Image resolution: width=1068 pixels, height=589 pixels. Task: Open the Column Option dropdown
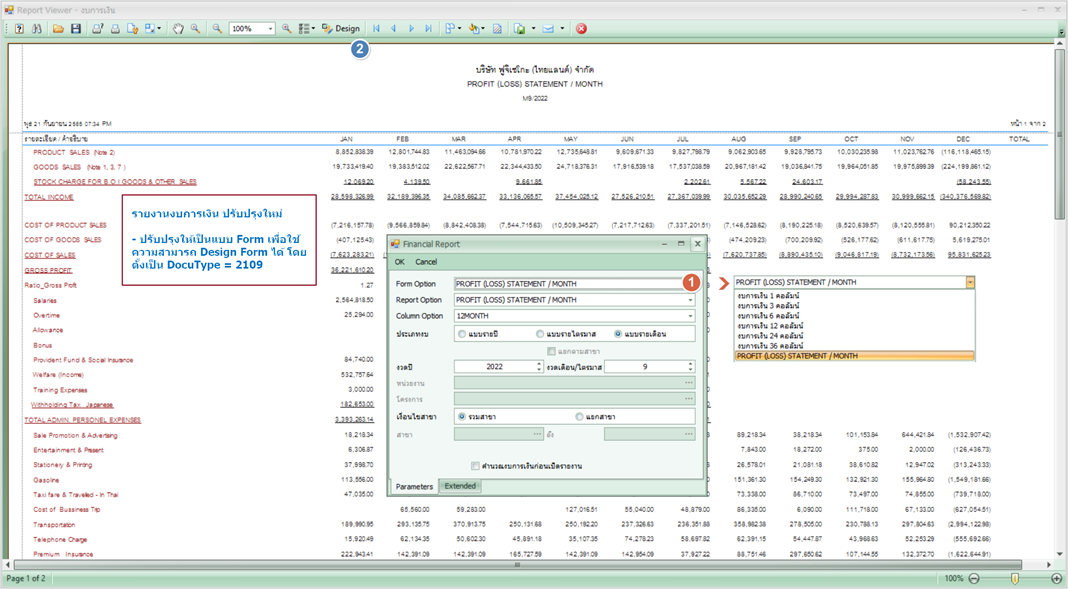pyautogui.click(x=689, y=316)
